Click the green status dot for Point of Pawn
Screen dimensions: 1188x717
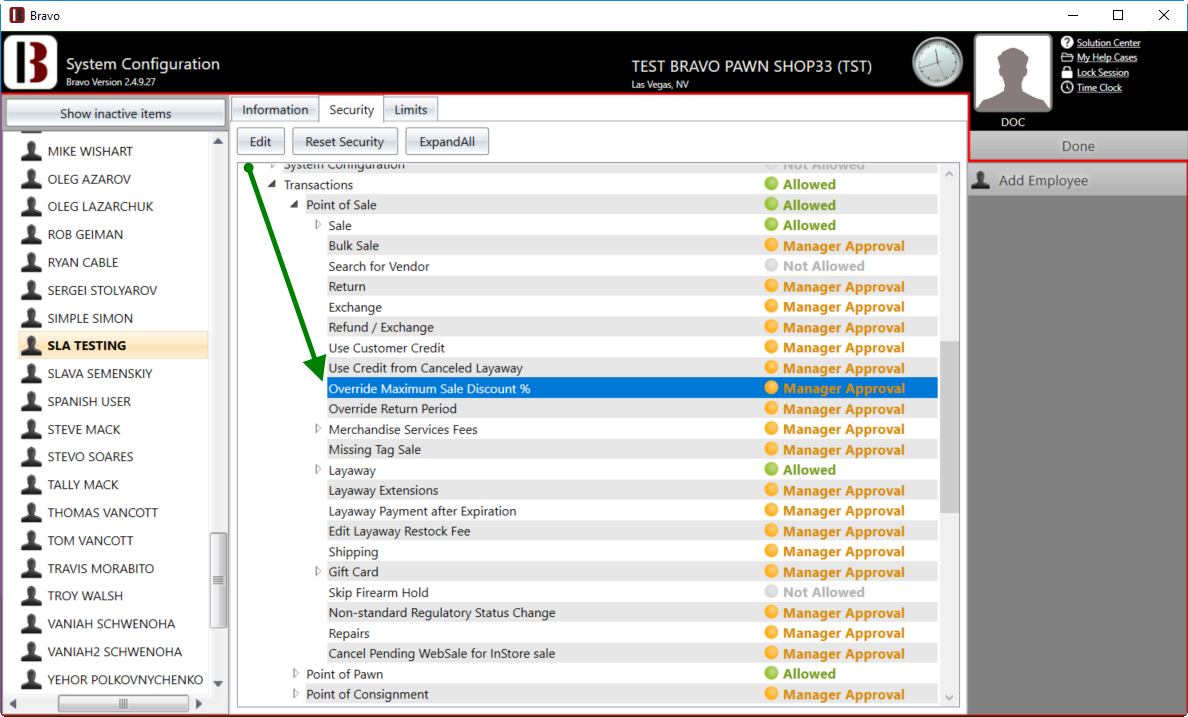pyautogui.click(x=771, y=673)
